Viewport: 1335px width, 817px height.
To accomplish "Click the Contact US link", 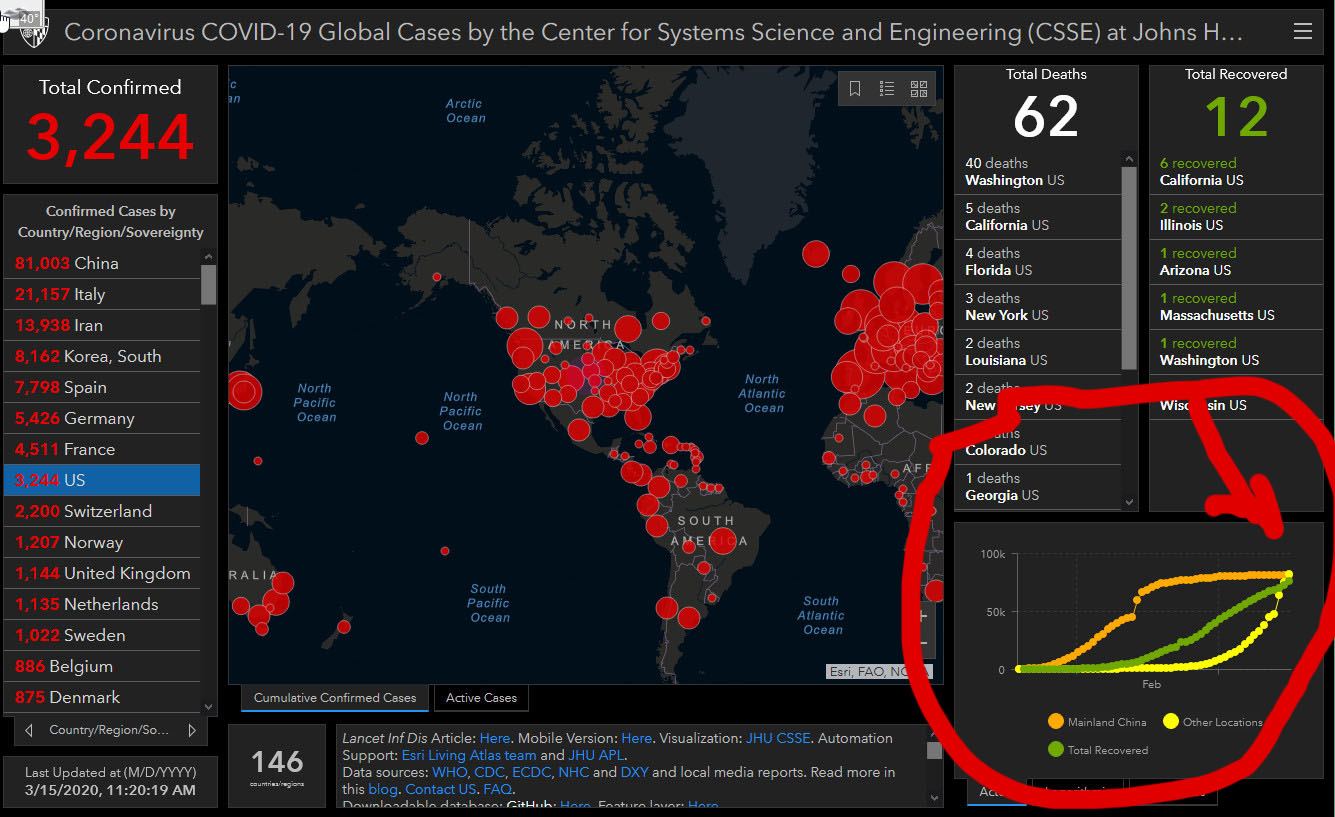I will tap(440, 789).
